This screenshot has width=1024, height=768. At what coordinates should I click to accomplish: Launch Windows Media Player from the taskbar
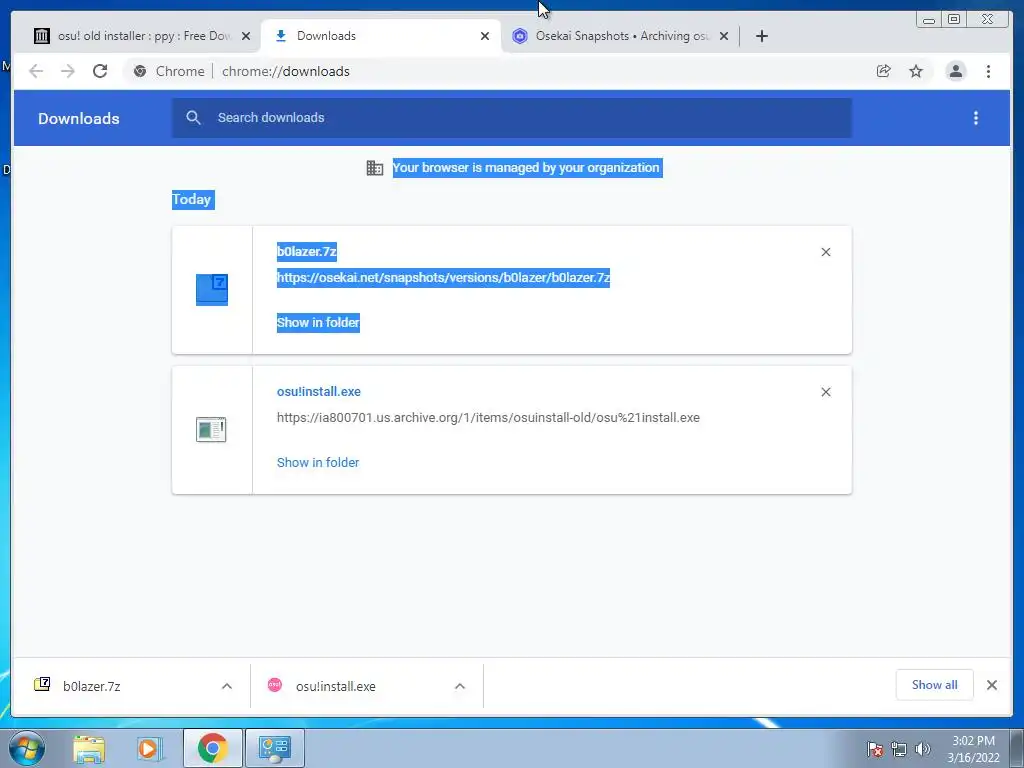point(150,748)
